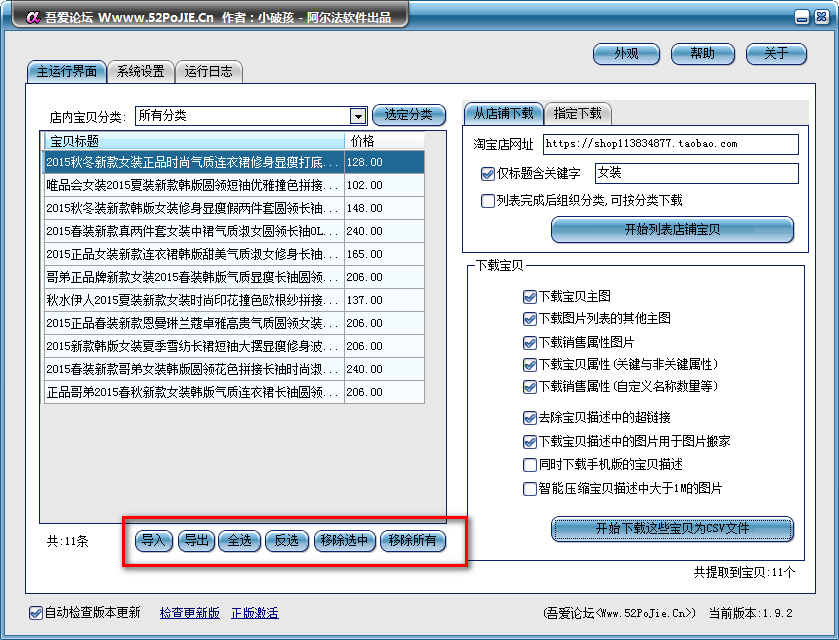The image size is (839, 640).
Task: Select row 2015正品女装新款连衣裙韩版甜美
Action: [x=234, y=254]
